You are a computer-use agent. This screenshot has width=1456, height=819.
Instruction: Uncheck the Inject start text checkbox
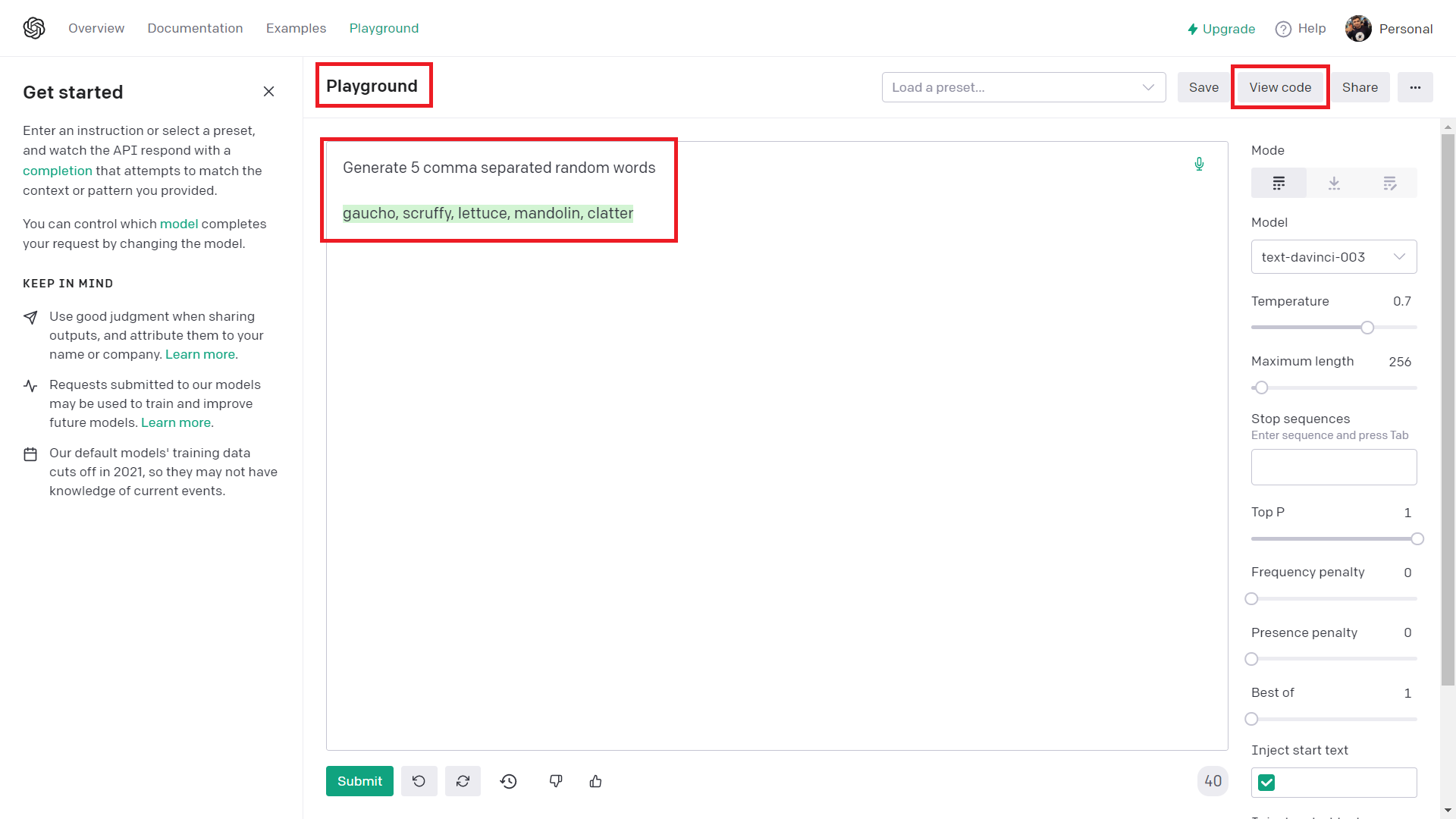1266,783
